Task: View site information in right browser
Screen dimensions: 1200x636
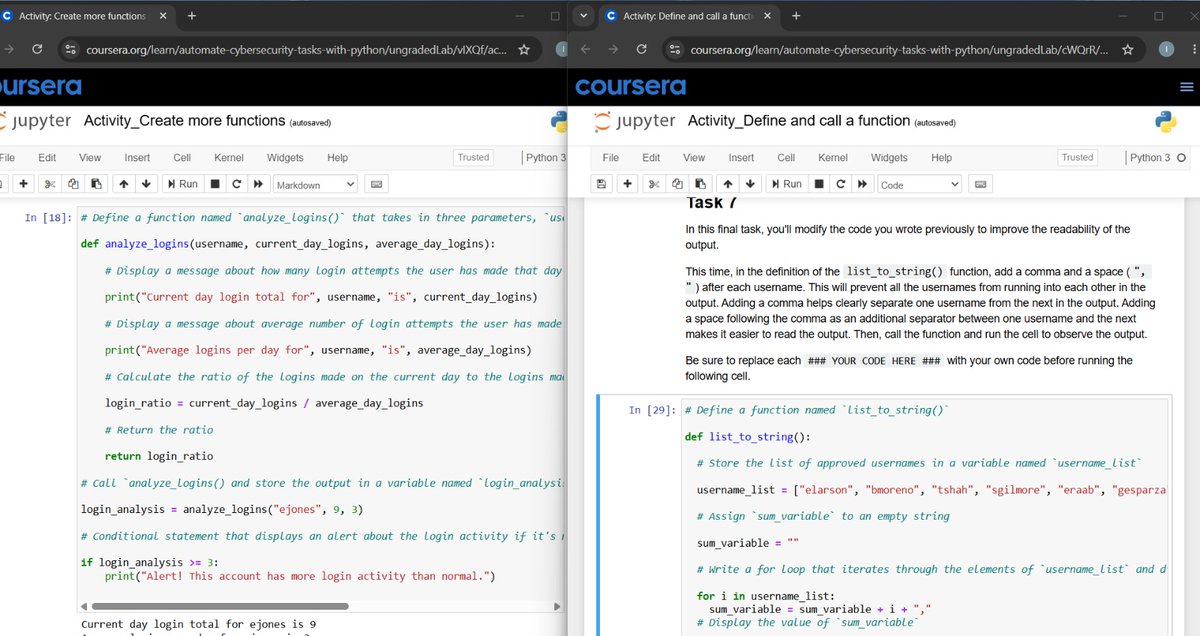Action: click(674, 49)
